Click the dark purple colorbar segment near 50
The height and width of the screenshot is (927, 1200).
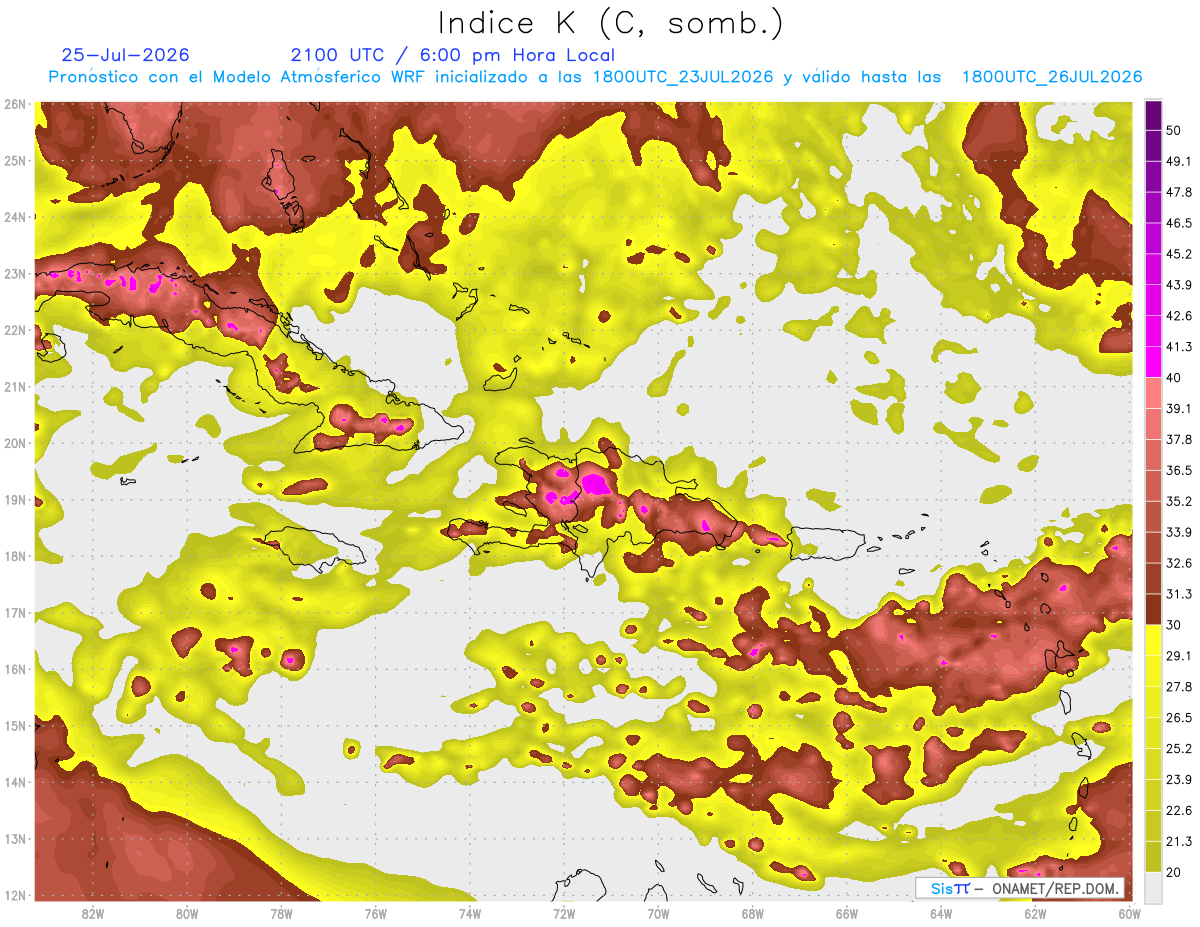pos(1153,115)
